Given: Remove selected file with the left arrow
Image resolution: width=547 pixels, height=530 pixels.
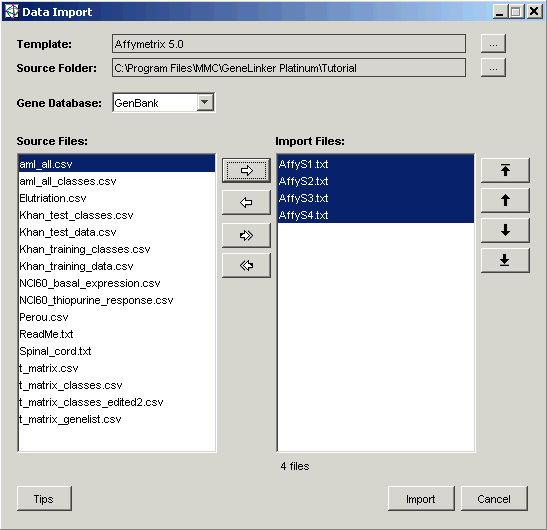Looking at the screenshot, I should (x=246, y=202).
